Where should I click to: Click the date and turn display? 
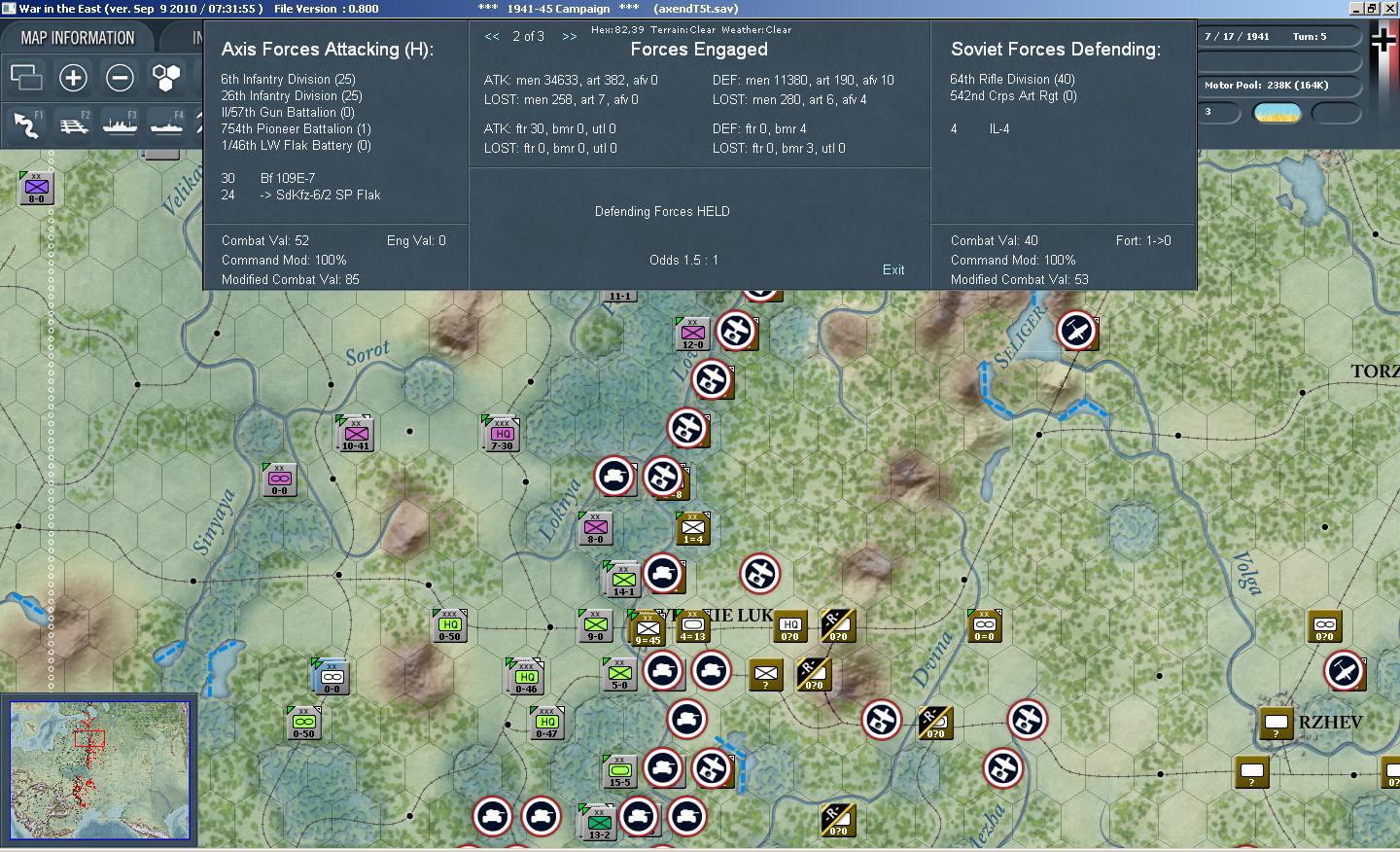tap(1277, 37)
